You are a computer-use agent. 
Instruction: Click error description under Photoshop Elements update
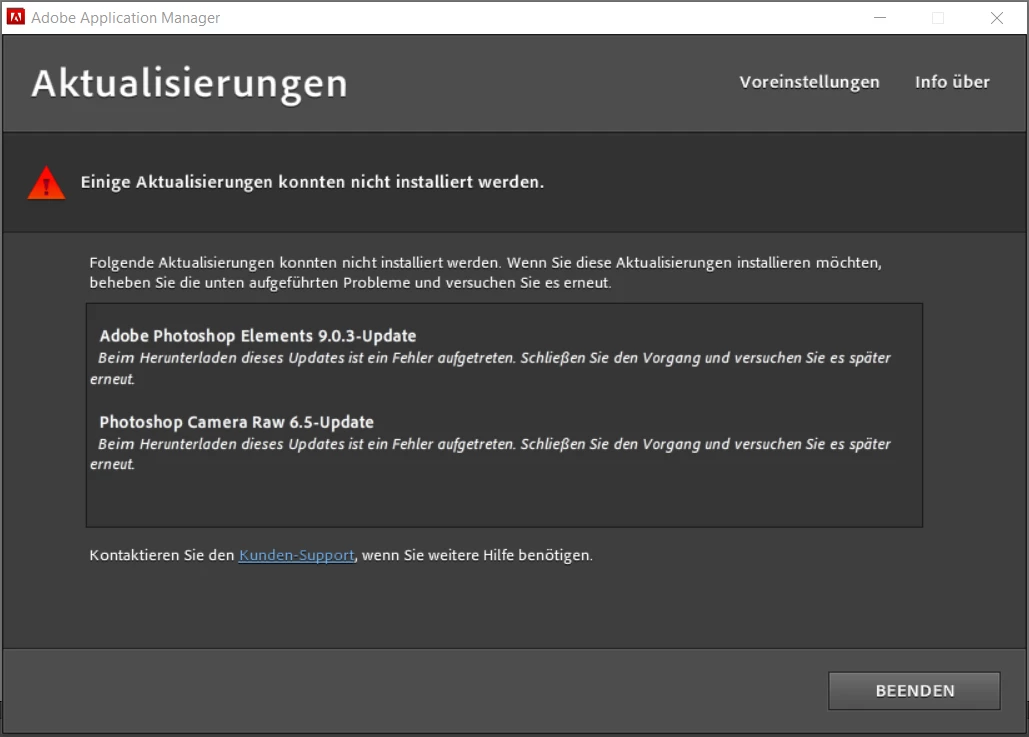490,368
